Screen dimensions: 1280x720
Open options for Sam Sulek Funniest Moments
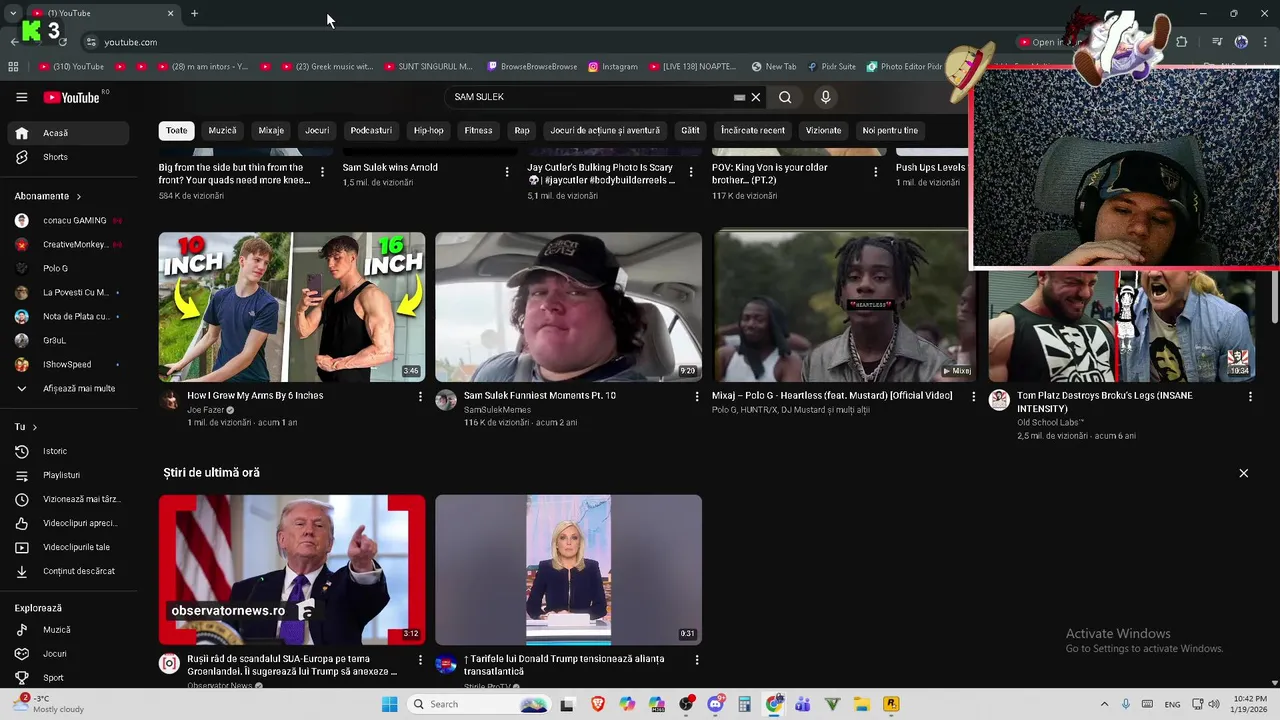(697, 397)
